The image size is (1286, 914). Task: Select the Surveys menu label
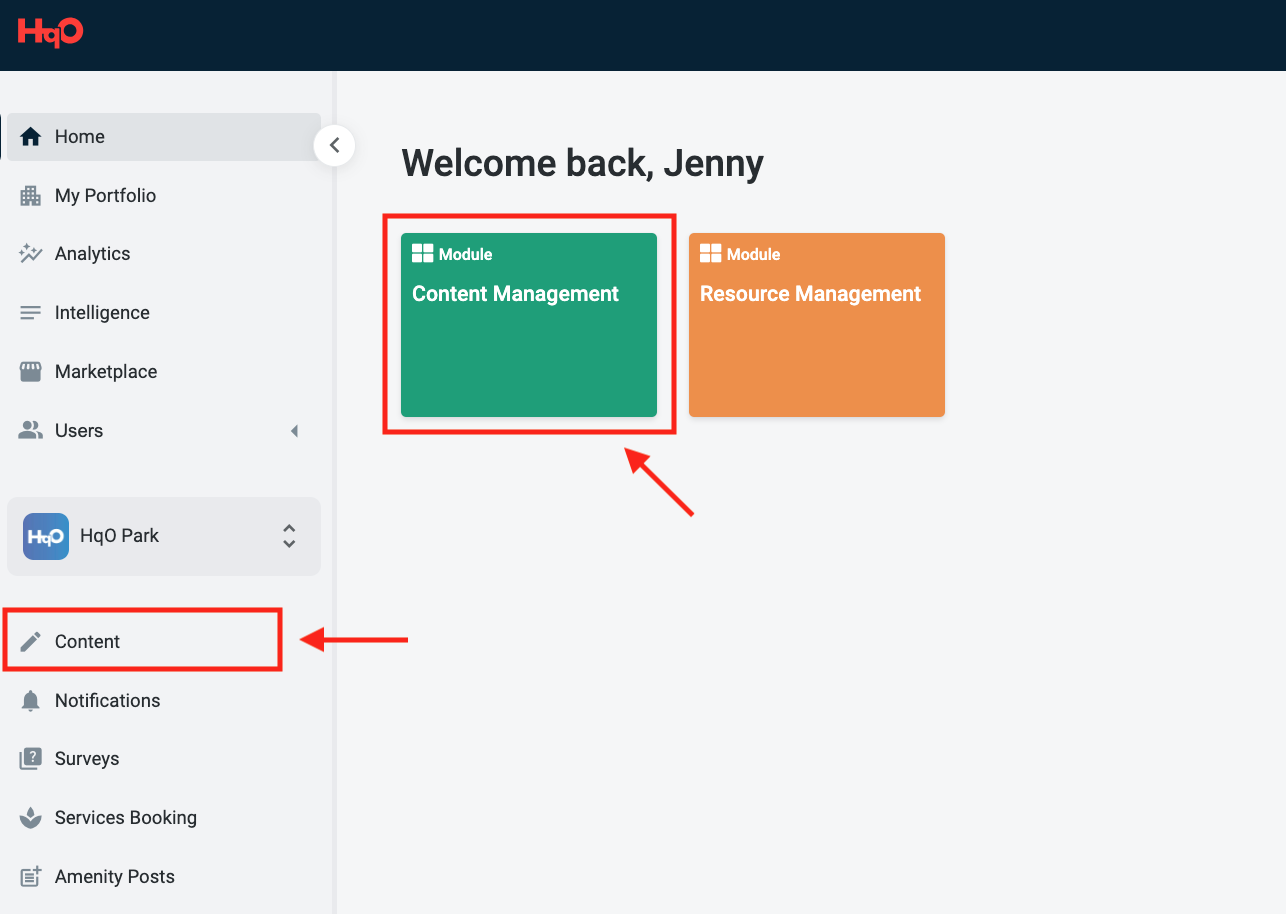coord(87,759)
